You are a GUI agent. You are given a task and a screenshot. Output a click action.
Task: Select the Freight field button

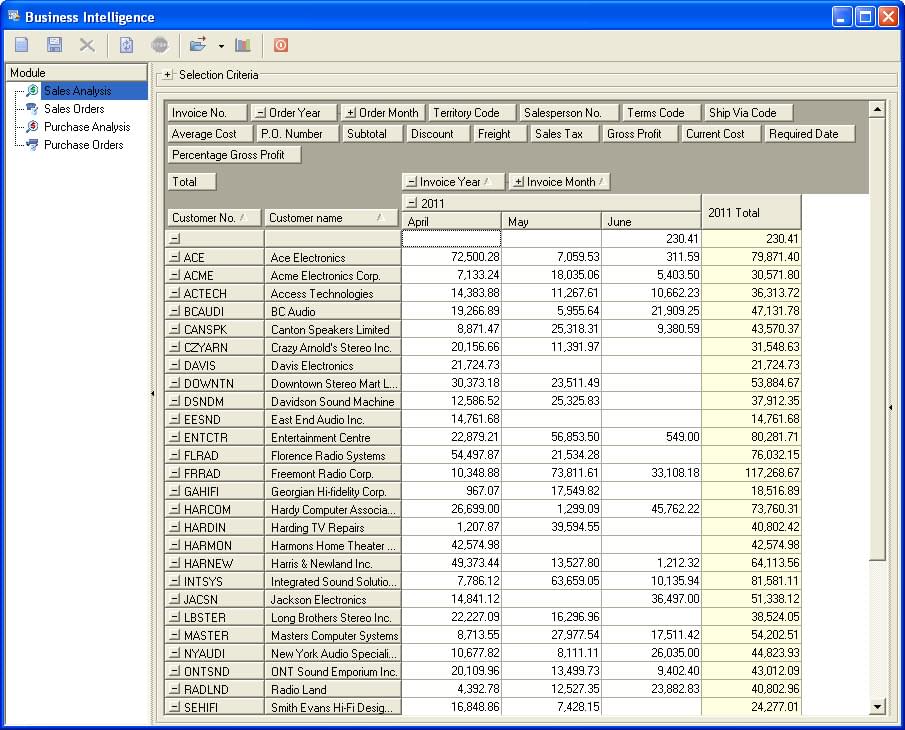tap(500, 134)
